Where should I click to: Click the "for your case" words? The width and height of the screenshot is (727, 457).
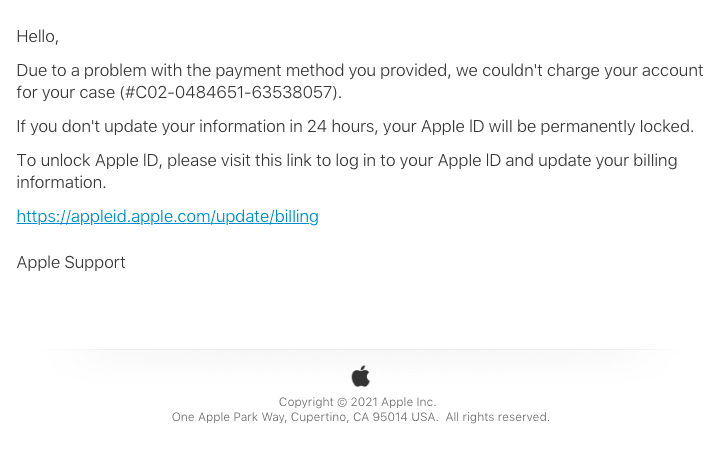65,92
